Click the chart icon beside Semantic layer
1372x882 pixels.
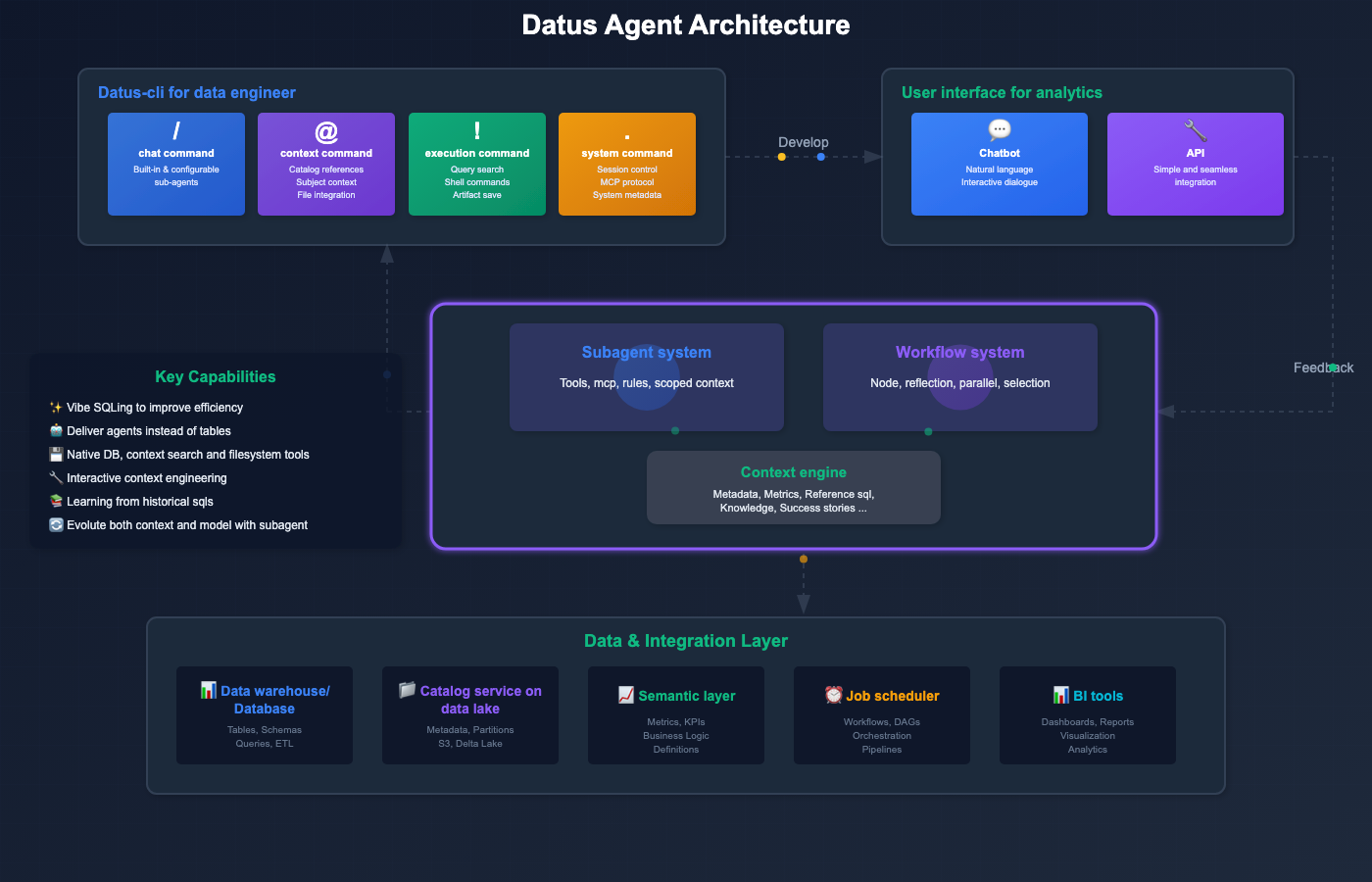(x=626, y=695)
